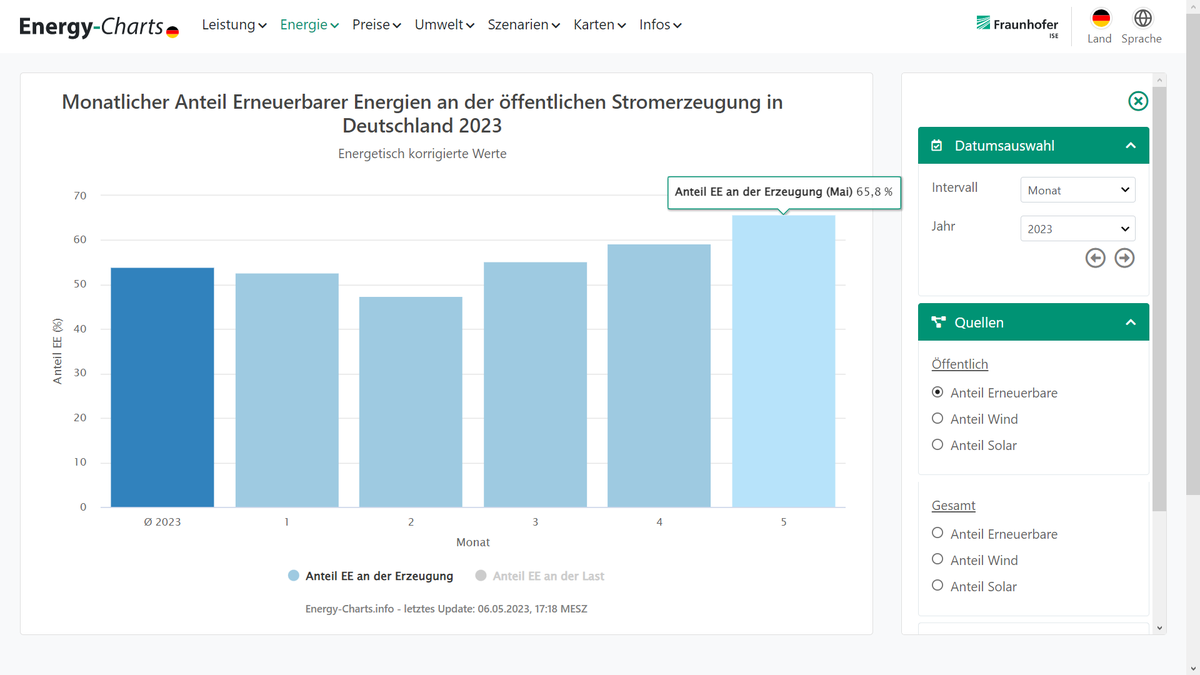Click the Öffentlich heading
Viewport: 1200px width, 675px height.
[960, 365]
